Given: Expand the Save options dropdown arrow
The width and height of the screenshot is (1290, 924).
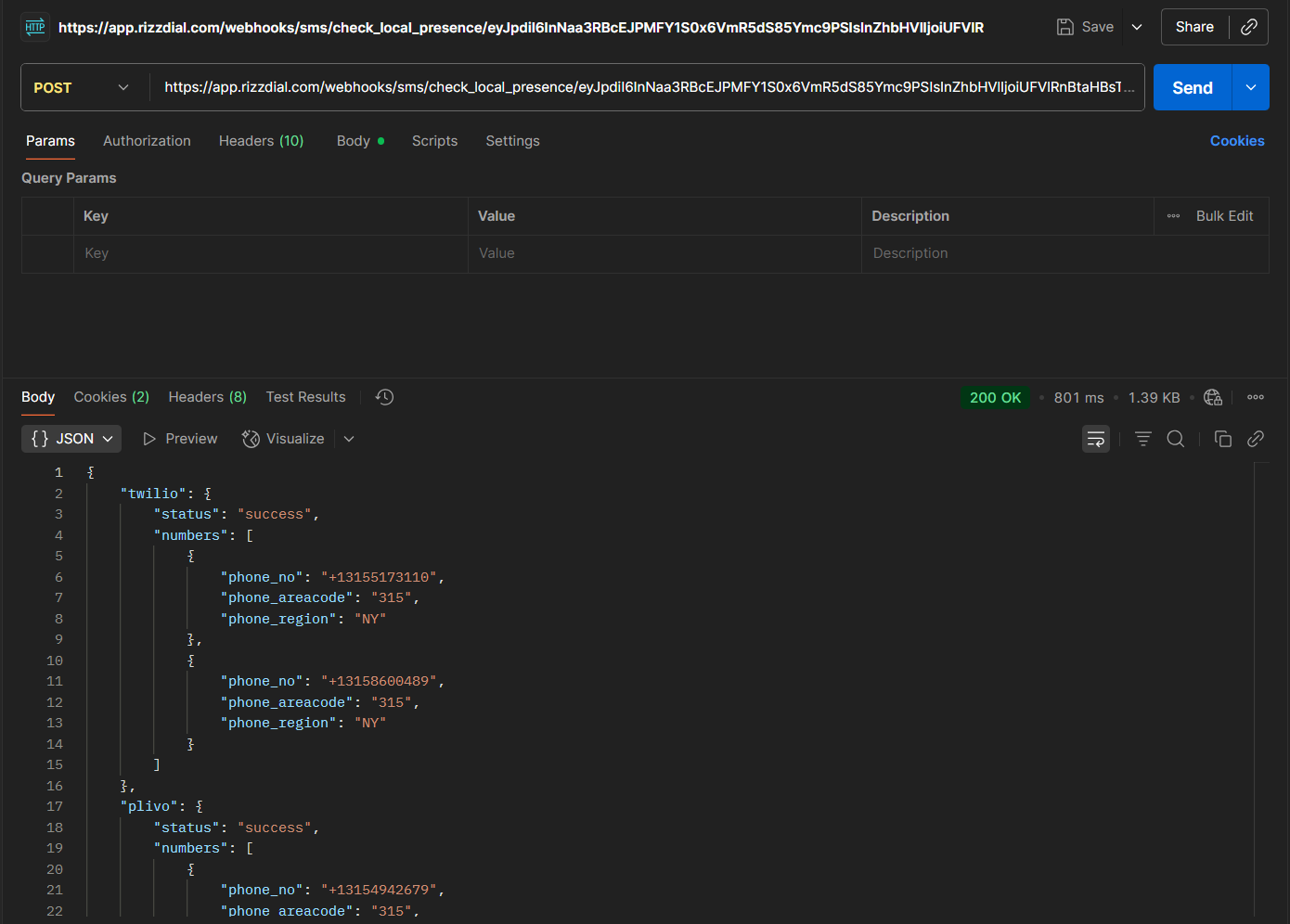Looking at the screenshot, I should click(1137, 27).
